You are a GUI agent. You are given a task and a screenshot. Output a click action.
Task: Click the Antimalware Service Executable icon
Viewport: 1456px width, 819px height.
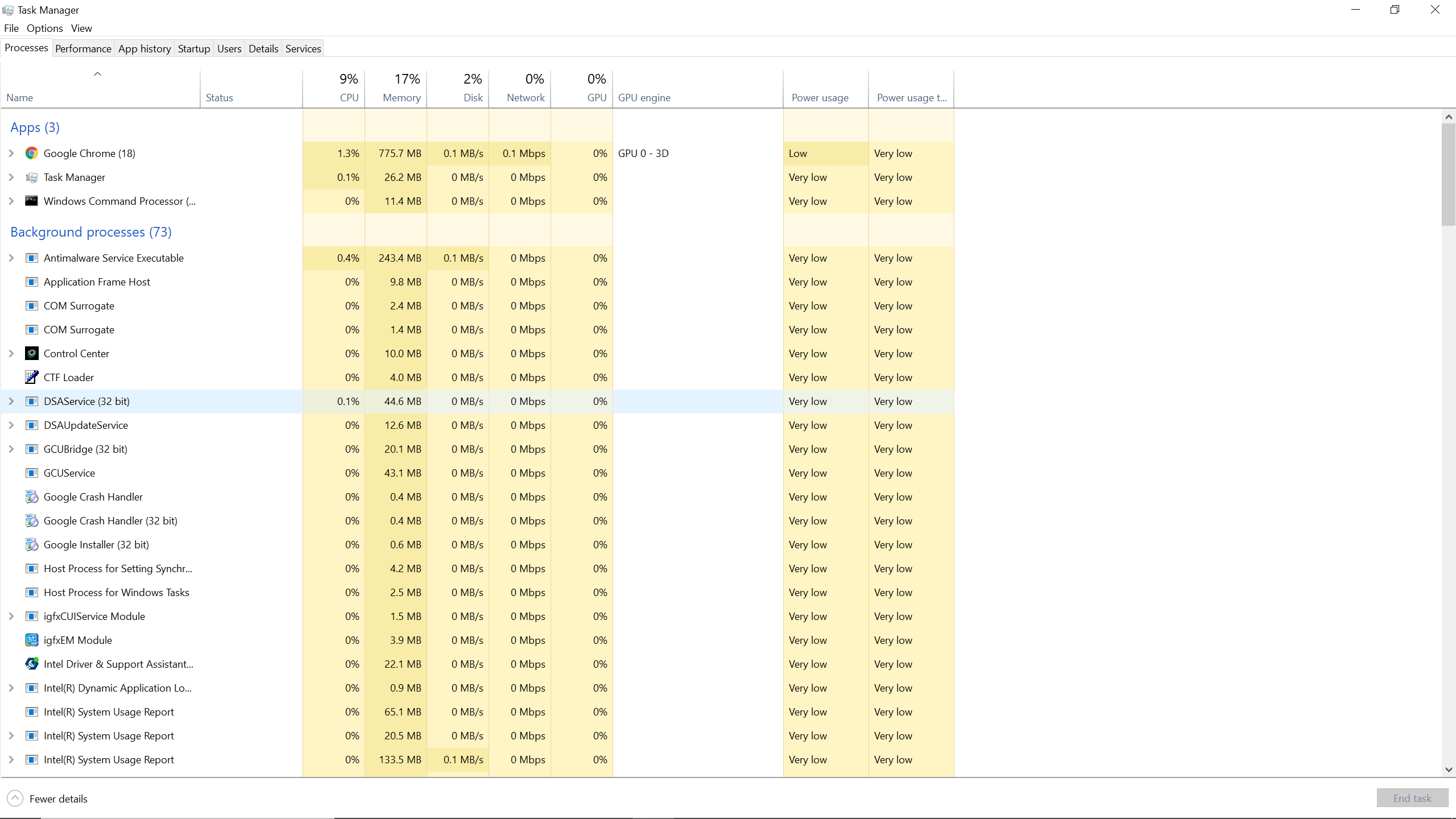point(32,258)
